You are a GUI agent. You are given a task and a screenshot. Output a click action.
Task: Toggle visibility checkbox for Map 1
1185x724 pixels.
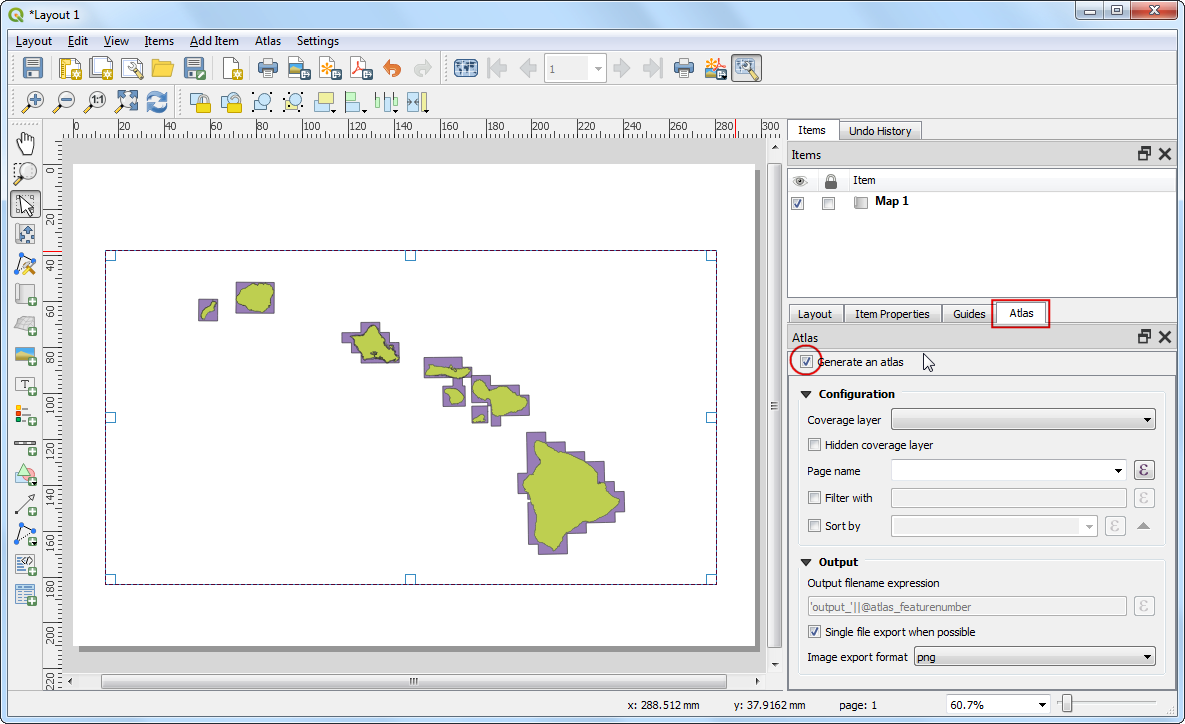pyautogui.click(x=798, y=203)
